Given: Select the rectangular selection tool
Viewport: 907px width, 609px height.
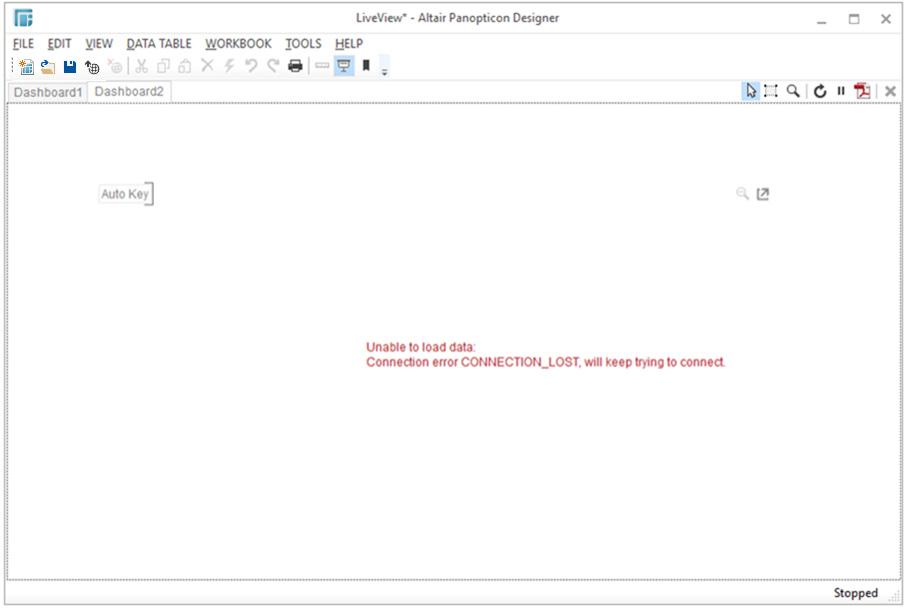Looking at the screenshot, I should coord(770,91).
